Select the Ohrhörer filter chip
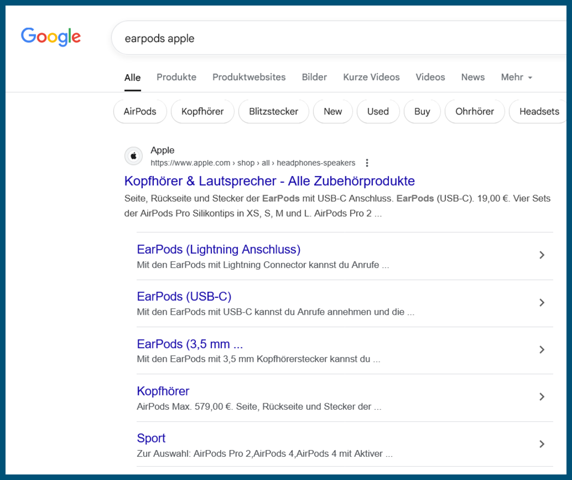Viewport: 572px width, 480px height. point(475,111)
